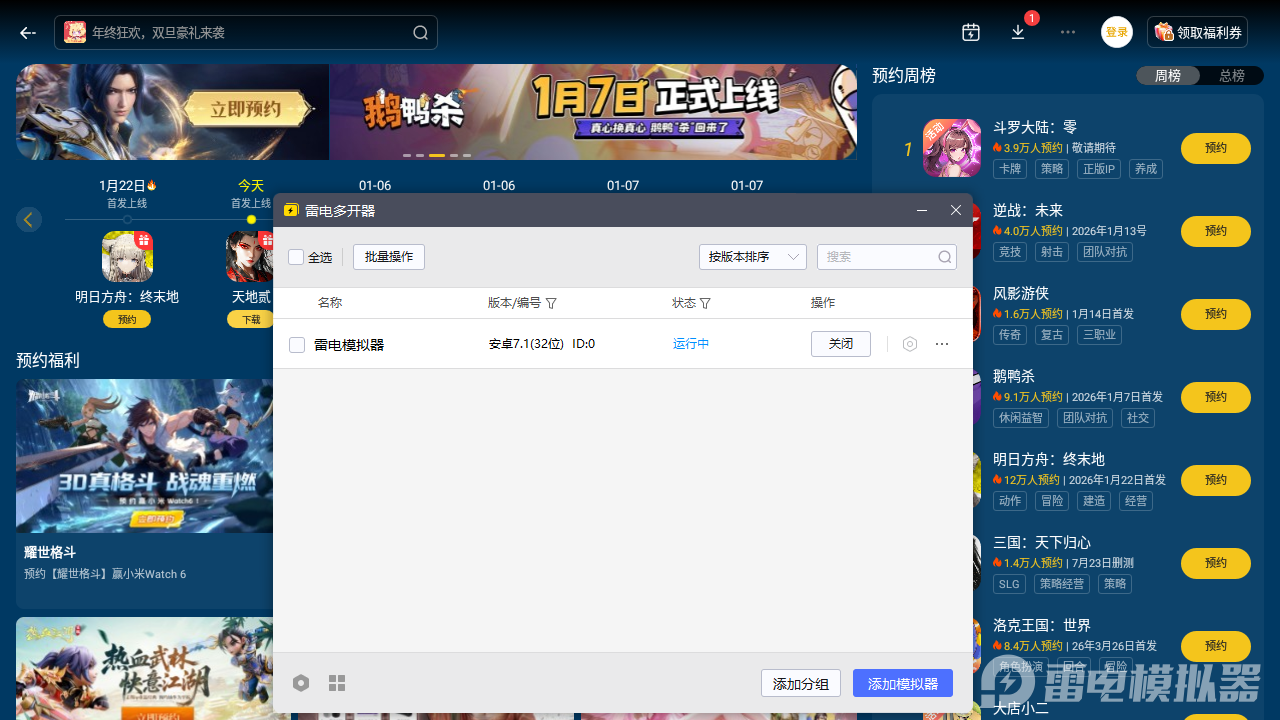The image size is (1280, 720).
Task: Open the 按版本排序 sorting dropdown
Action: coord(752,257)
